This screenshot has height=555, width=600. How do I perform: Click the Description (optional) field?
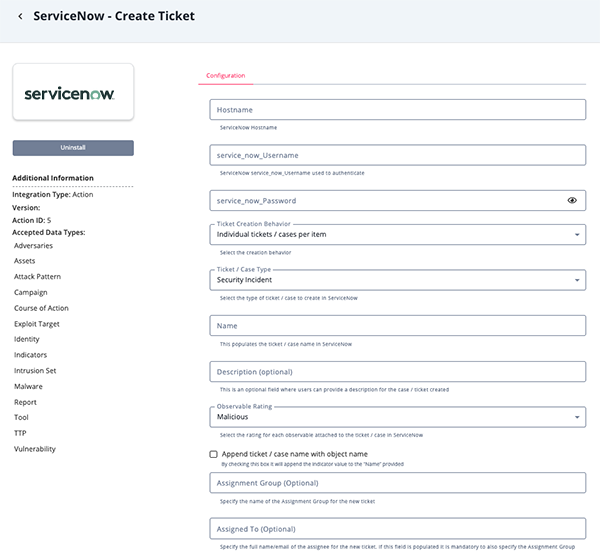point(397,372)
